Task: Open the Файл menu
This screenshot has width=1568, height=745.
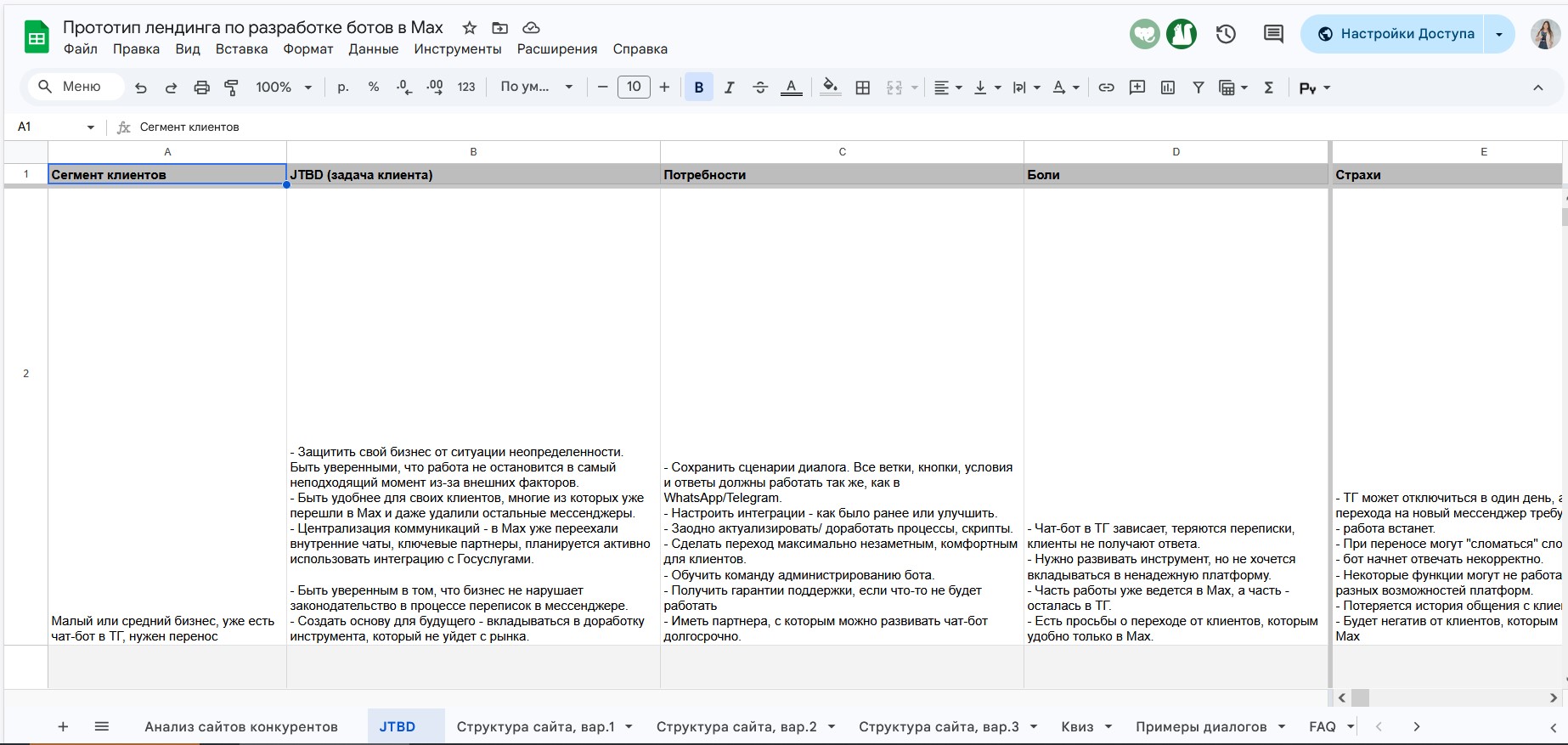Action: coord(81,49)
